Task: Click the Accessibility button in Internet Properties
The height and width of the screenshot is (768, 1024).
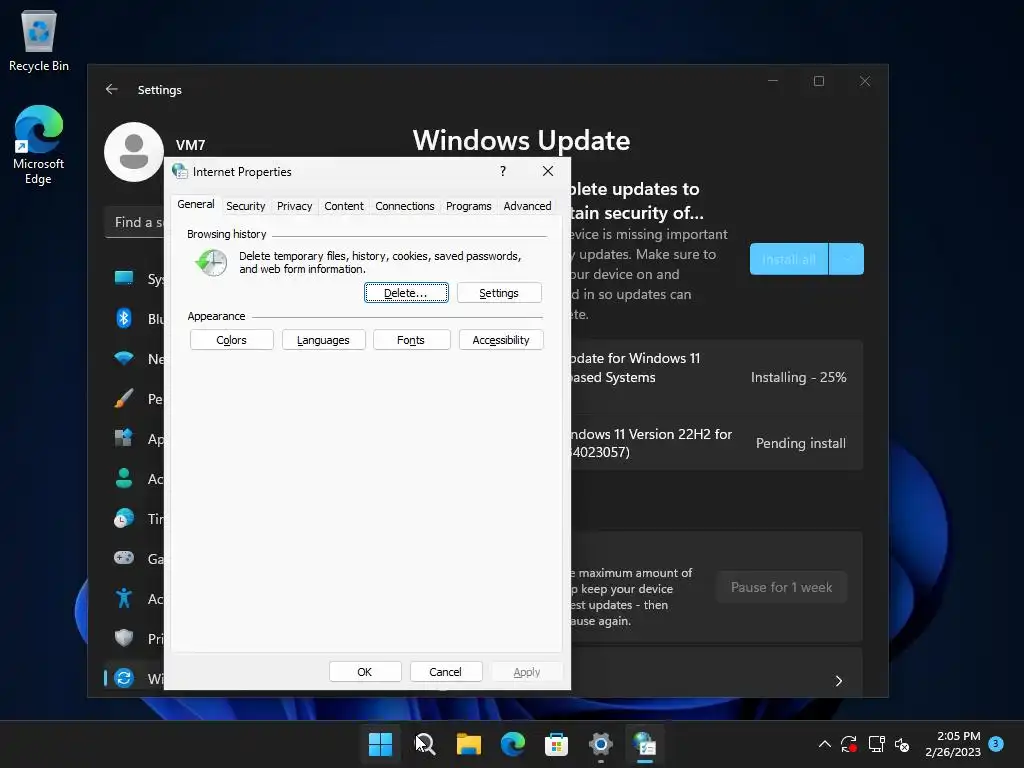Action: click(501, 340)
